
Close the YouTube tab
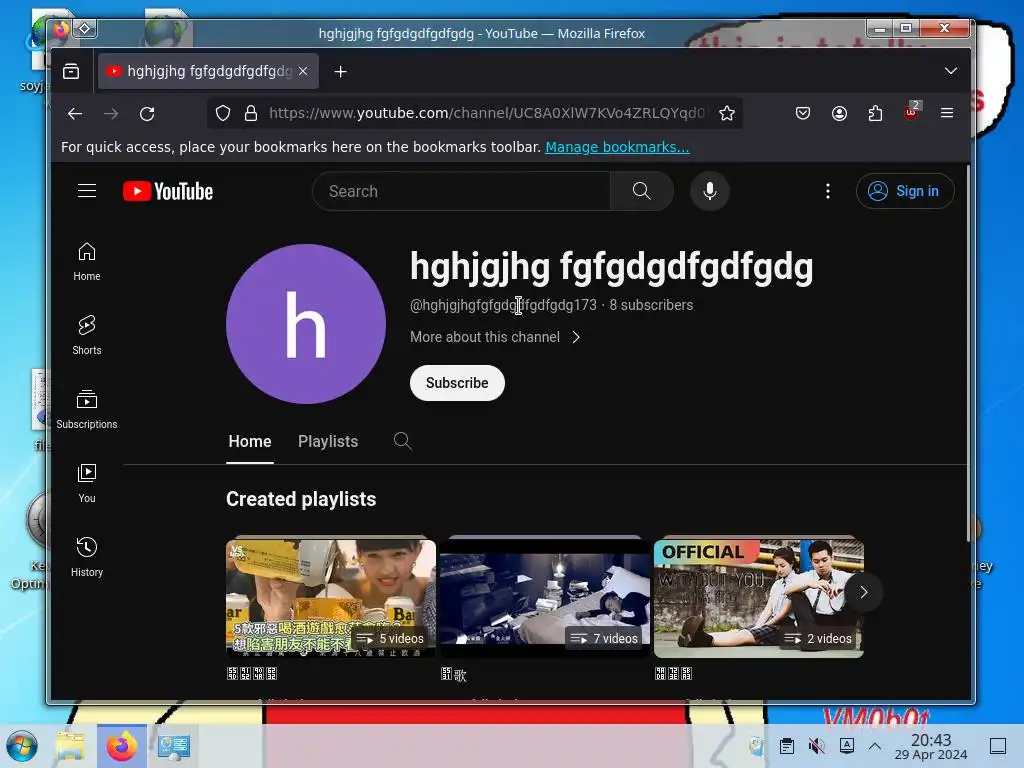coord(303,71)
